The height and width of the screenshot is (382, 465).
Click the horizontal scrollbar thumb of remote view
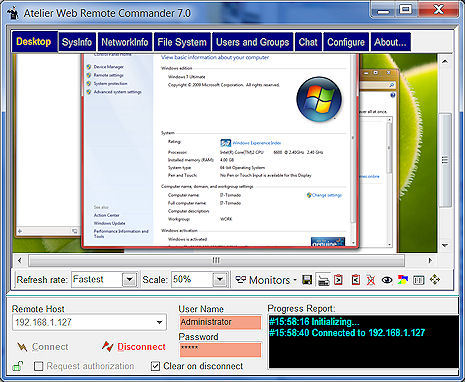coord(216,260)
